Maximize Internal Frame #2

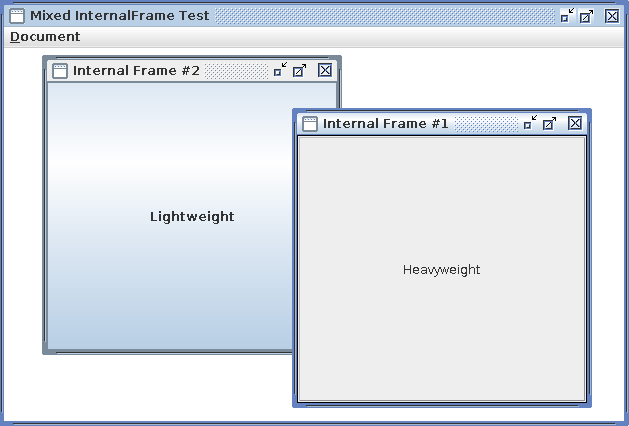tap(300, 70)
